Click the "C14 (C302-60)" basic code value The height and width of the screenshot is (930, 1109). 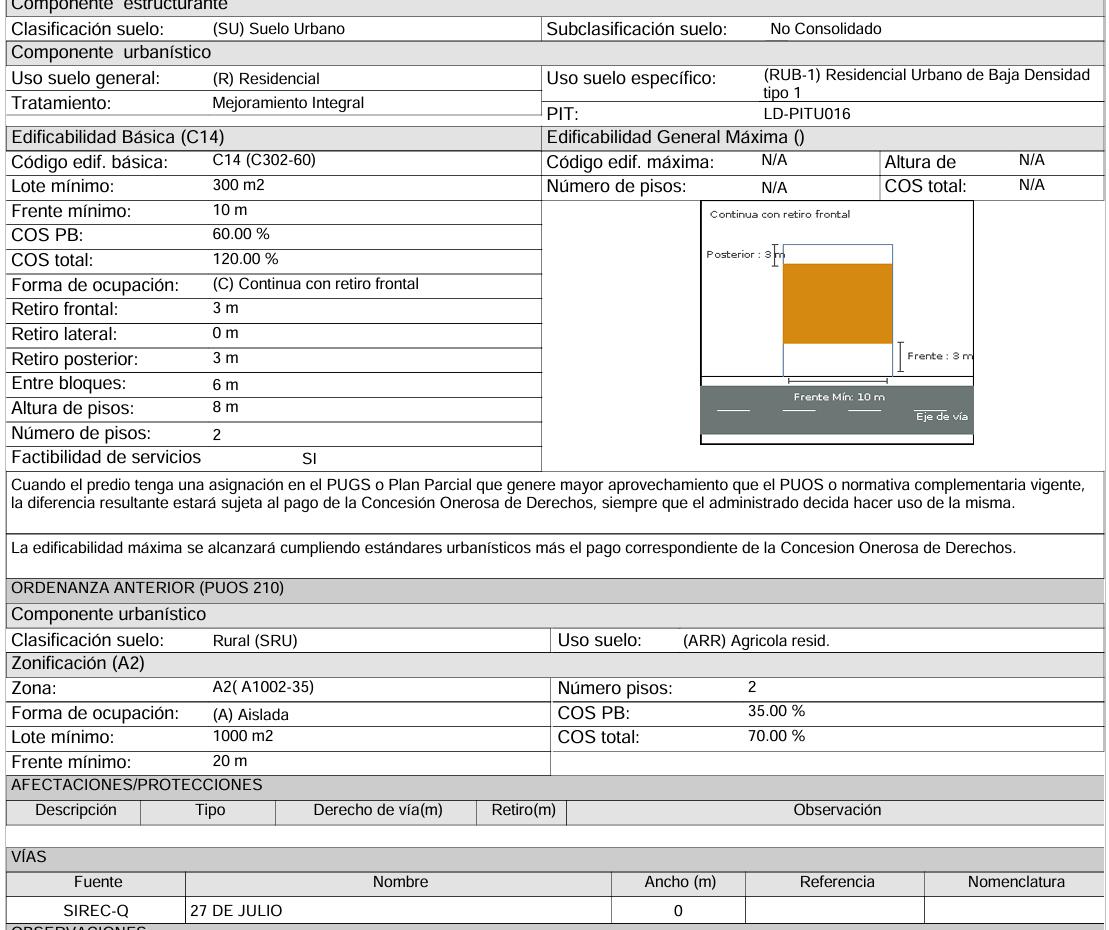(264, 160)
